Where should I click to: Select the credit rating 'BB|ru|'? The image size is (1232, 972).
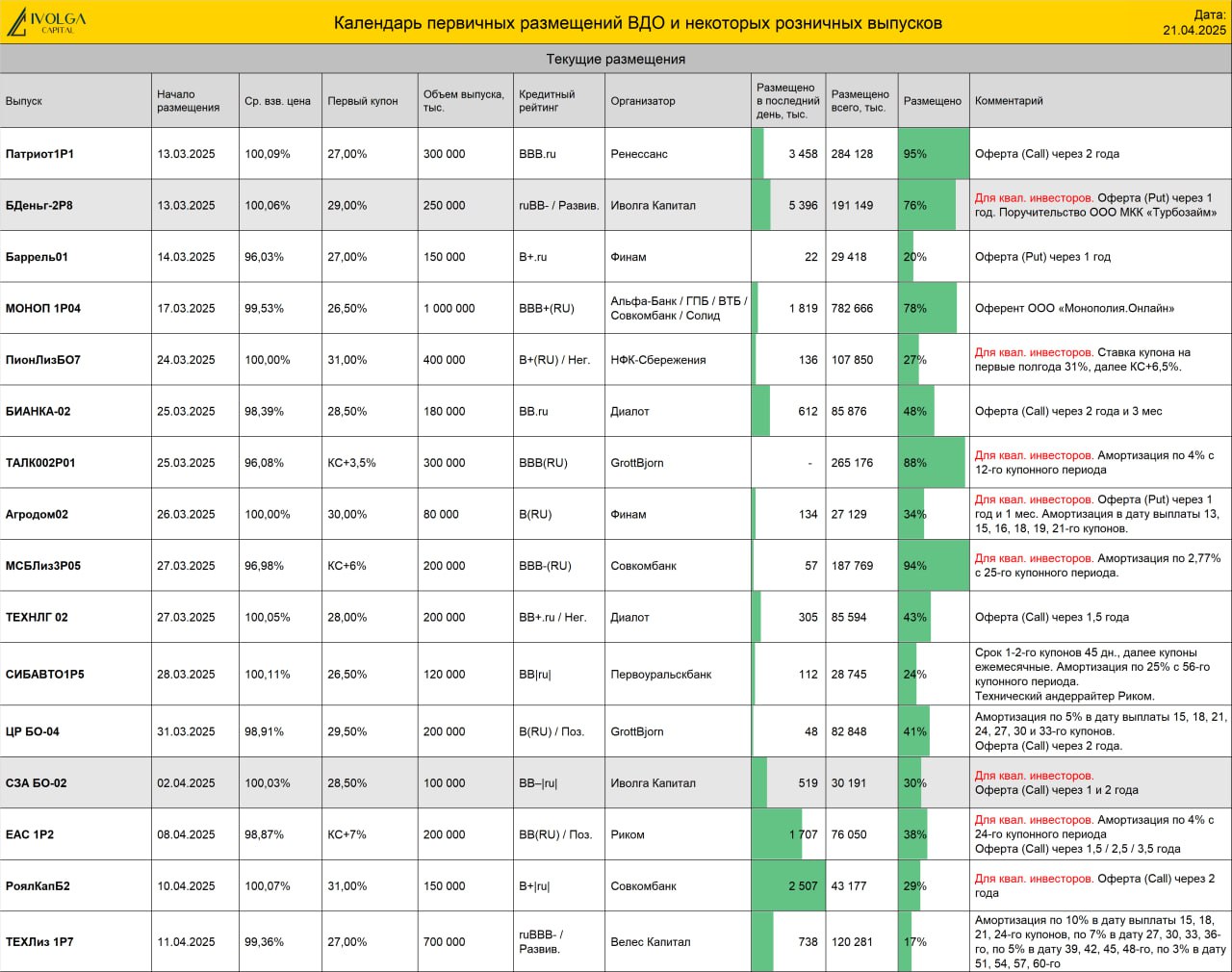coord(535,675)
